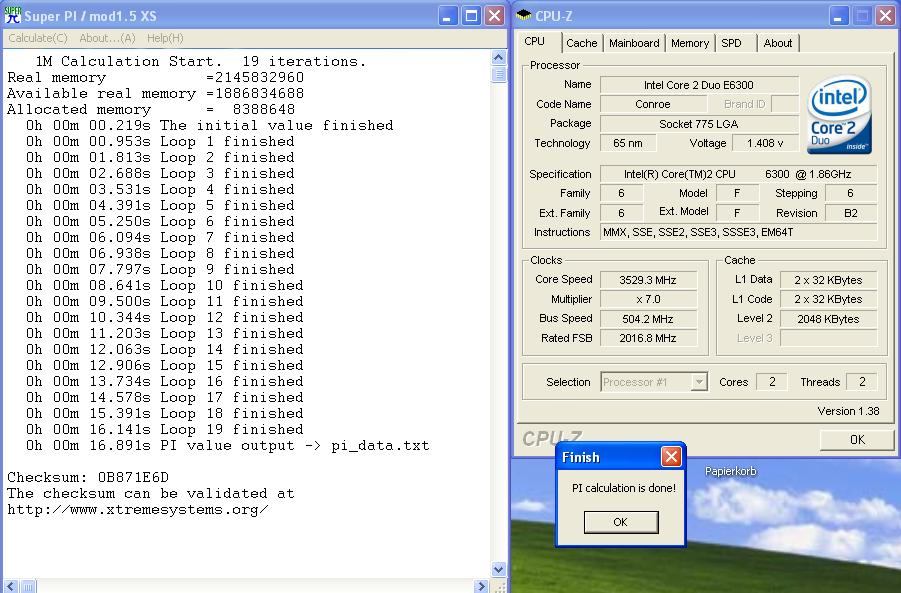Open the Calculate(C) menu in Super PI
The width and height of the screenshot is (901, 593).
click(x=38, y=38)
